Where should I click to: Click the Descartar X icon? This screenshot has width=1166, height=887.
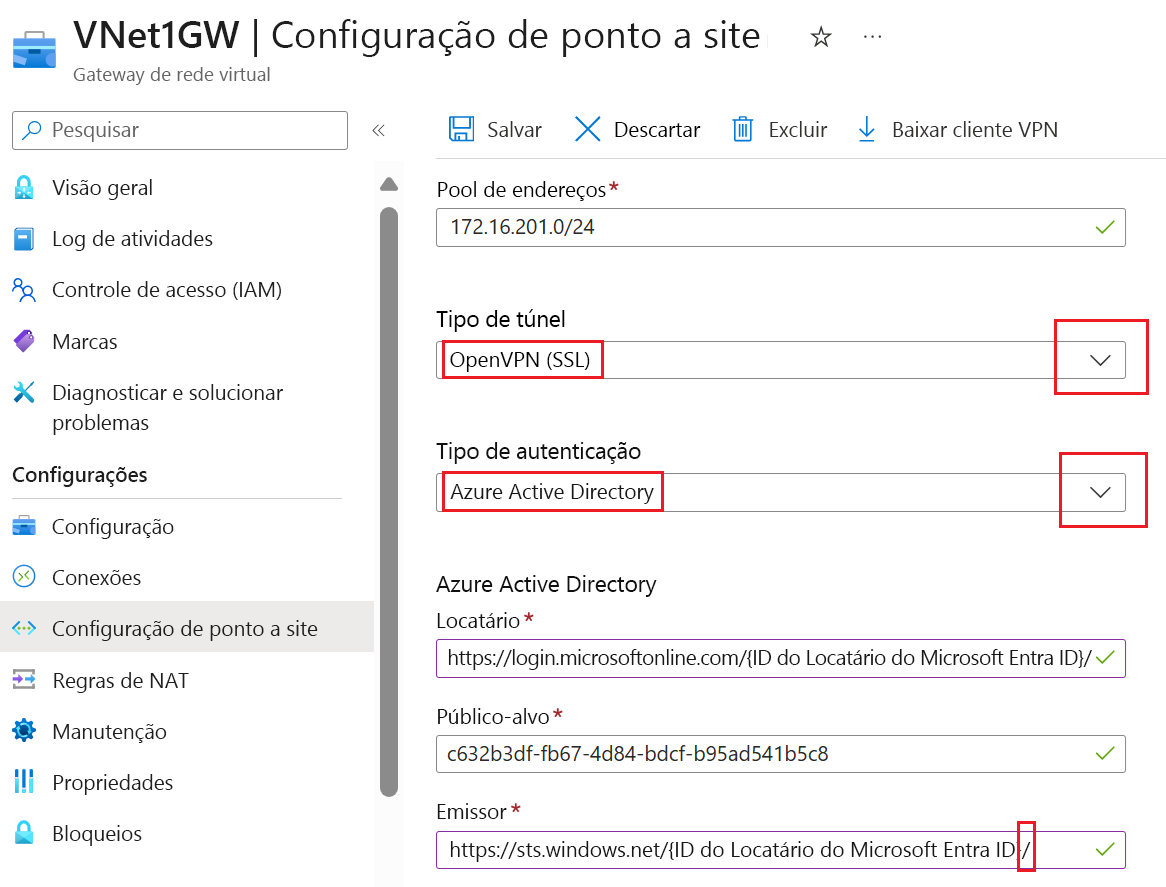(587, 129)
